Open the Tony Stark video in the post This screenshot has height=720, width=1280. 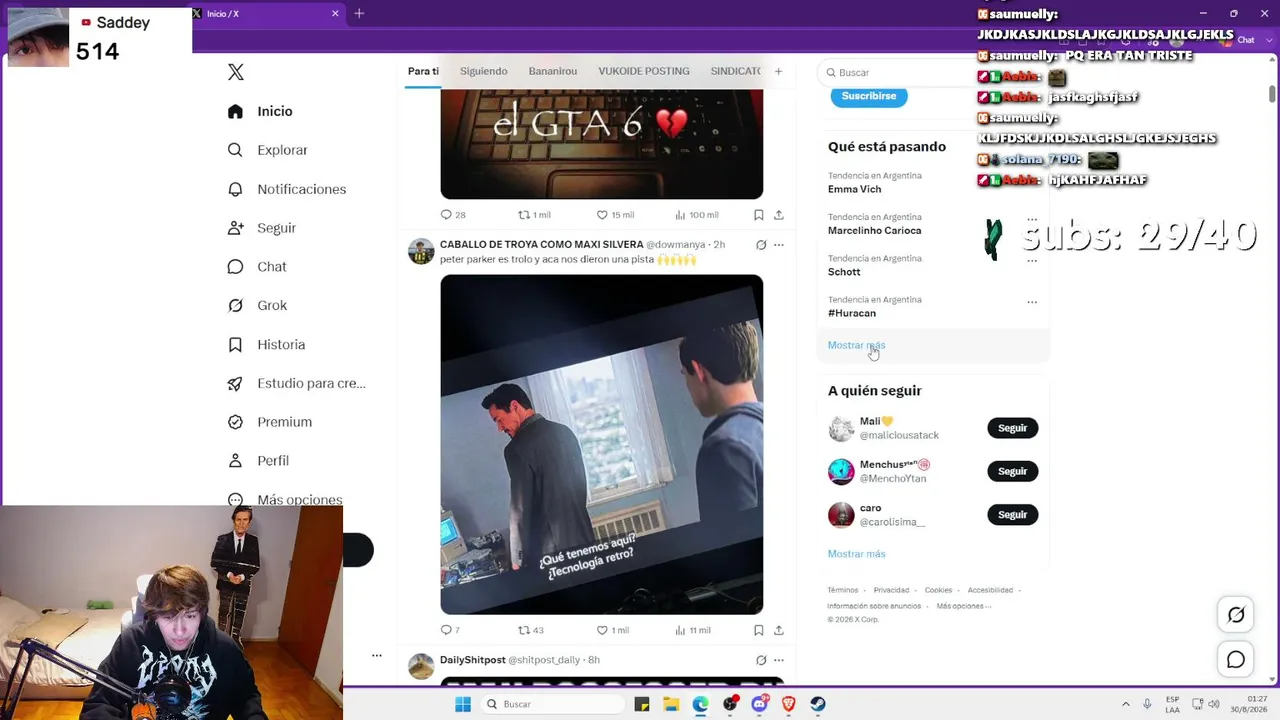point(602,445)
